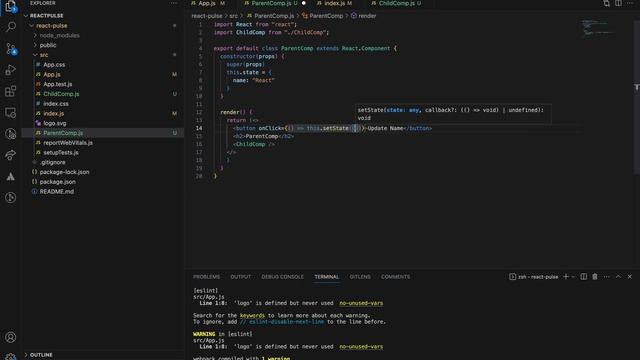
Task: Click react-pulse breadcrumb segment
Action: tap(207, 16)
